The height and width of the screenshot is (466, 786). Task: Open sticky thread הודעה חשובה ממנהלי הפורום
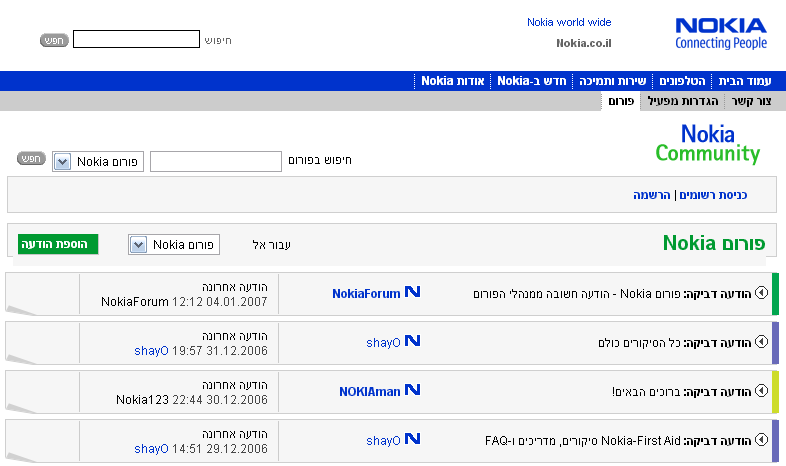click(576, 294)
